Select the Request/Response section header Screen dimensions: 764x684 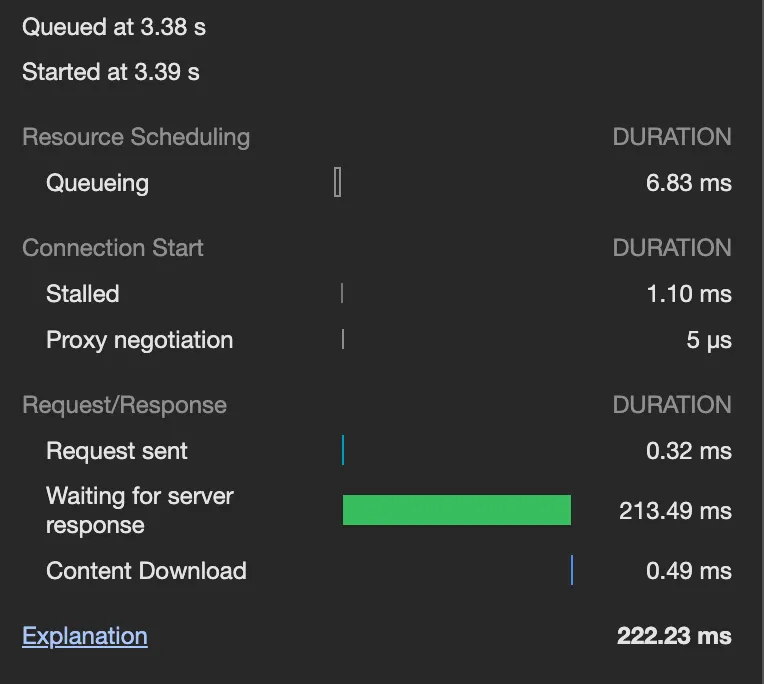pyautogui.click(x=125, y=405)
